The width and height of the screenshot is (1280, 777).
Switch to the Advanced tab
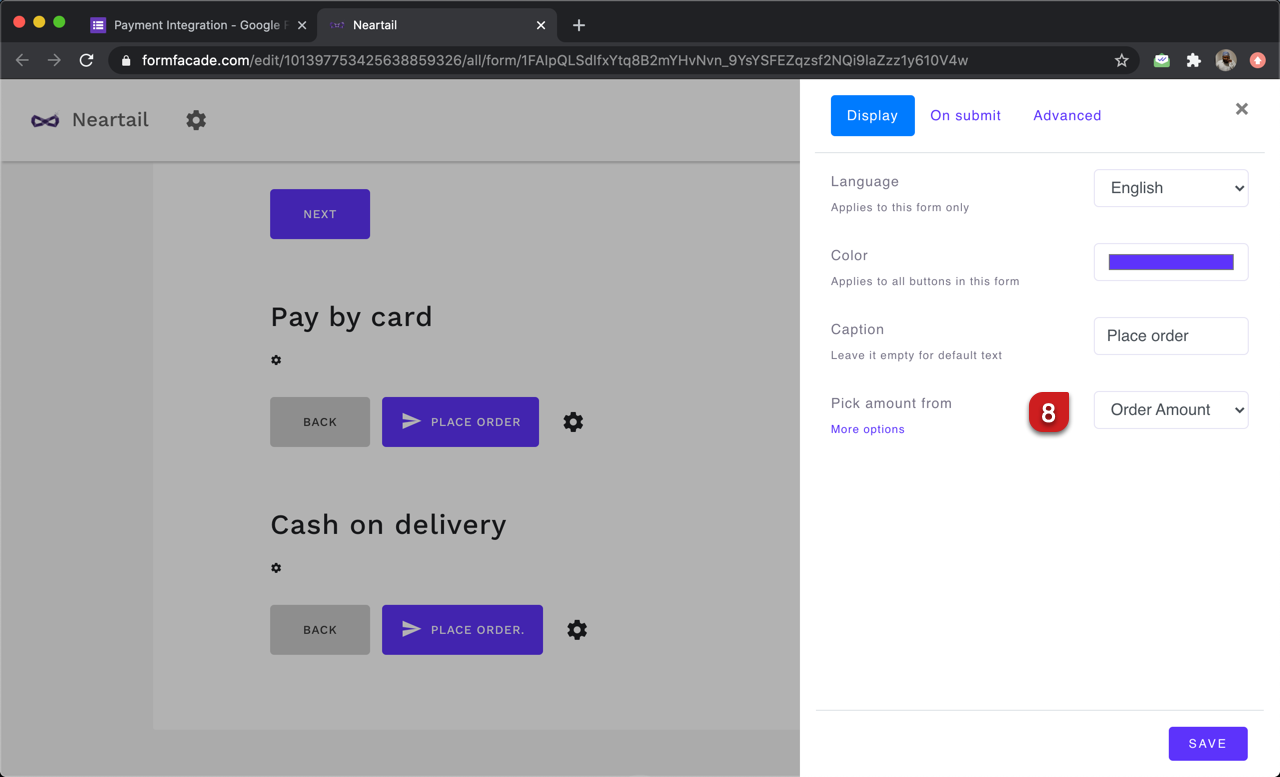1067,116
